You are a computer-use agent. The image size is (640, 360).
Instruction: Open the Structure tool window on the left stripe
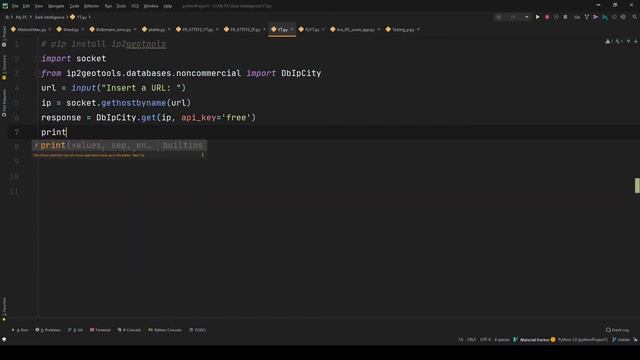(x=4, y=67)
